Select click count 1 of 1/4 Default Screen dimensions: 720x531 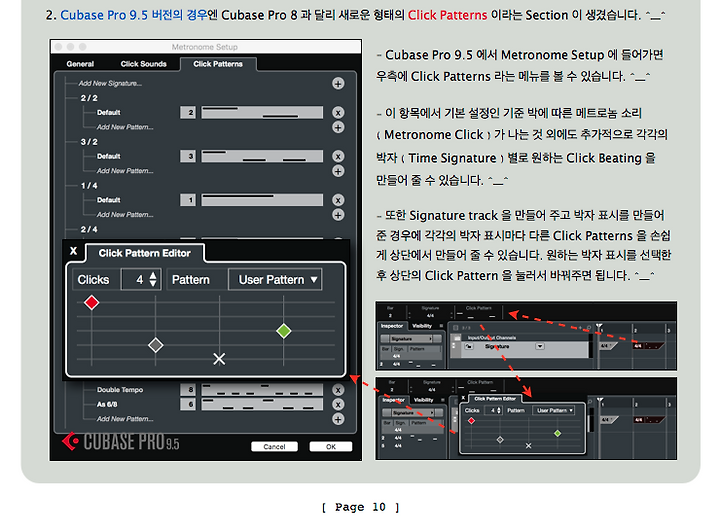coord(188,200)
